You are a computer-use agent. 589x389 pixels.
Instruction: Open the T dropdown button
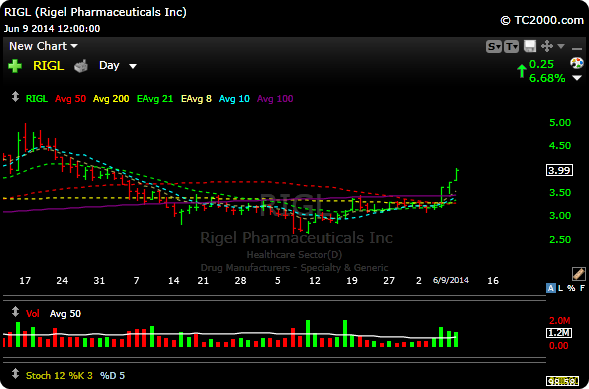coord(511,47)
